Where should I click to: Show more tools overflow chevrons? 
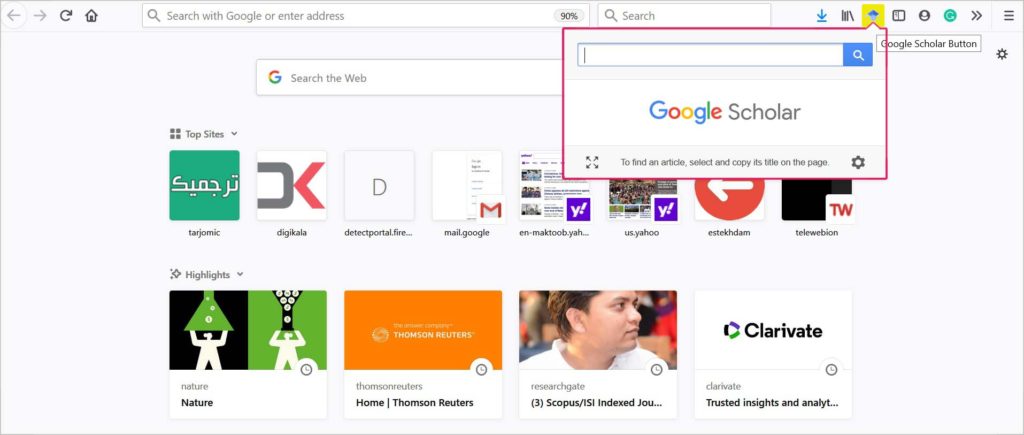pos(976,16)
